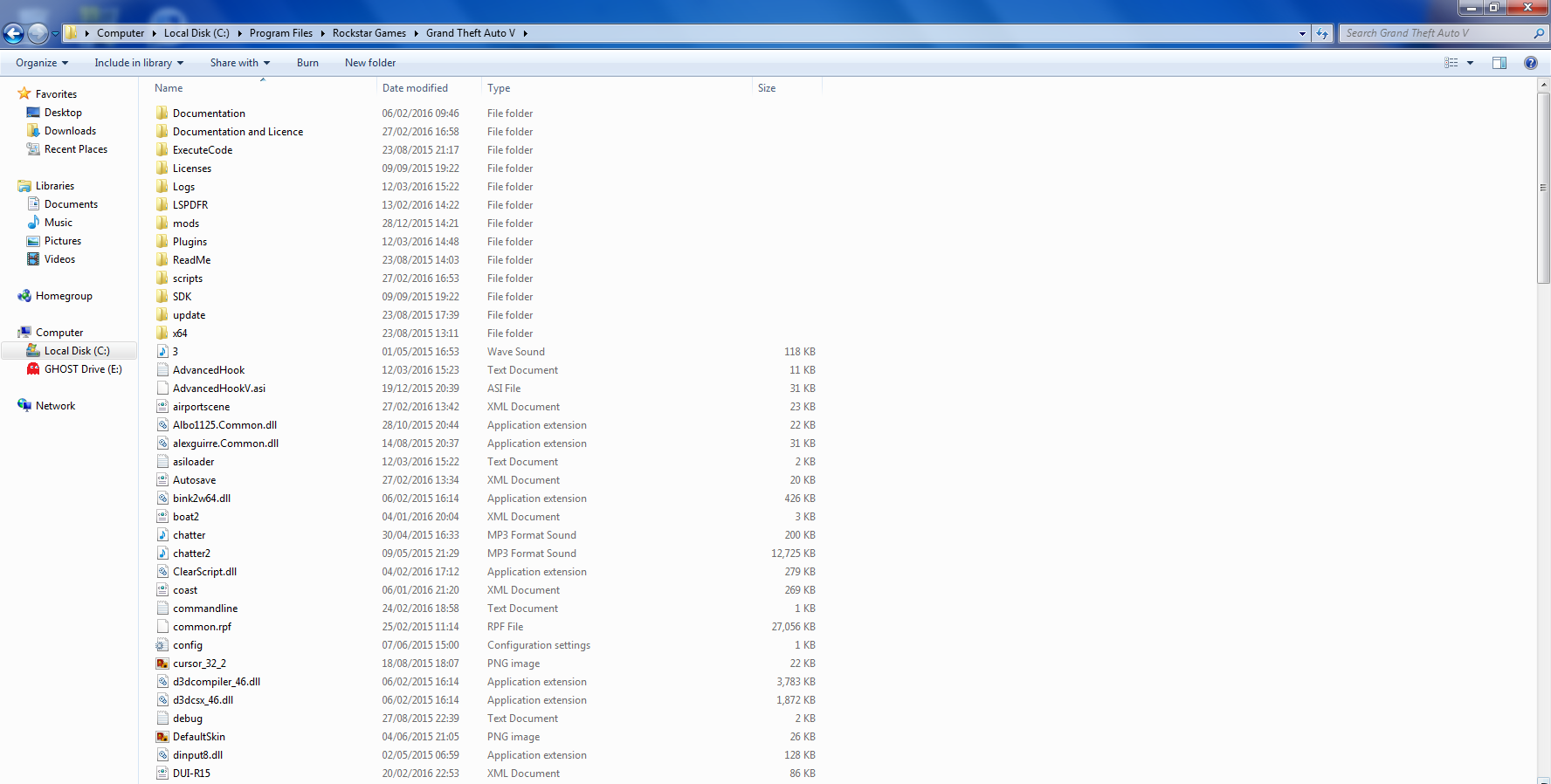This screenshot has height=784, width=1551.
Task: Click the Music library icon
Action: (x=33, y=222)
